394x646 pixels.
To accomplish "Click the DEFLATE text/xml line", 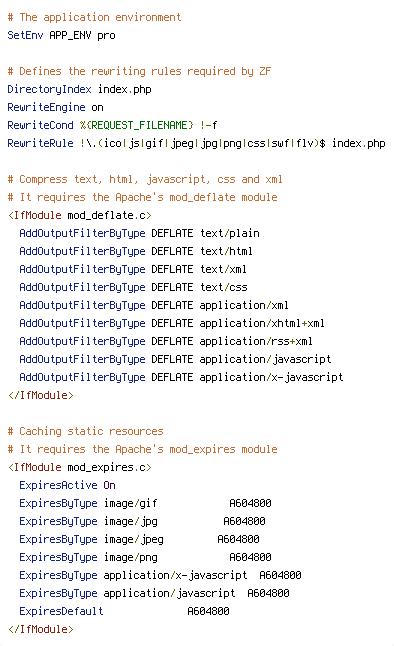I will [x=133, y=269].
